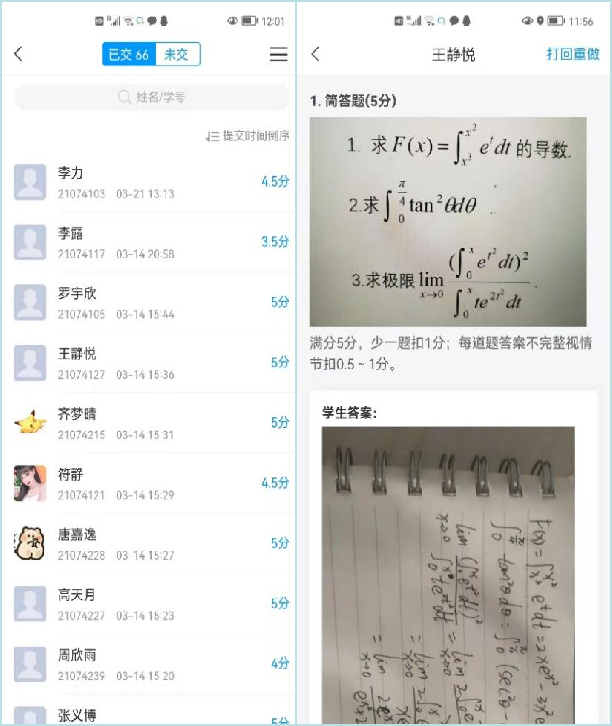Tap back arrow on submission list
The width and height of the screenshot is (612, 726).
pyautogui.click(x=19, y=54)
